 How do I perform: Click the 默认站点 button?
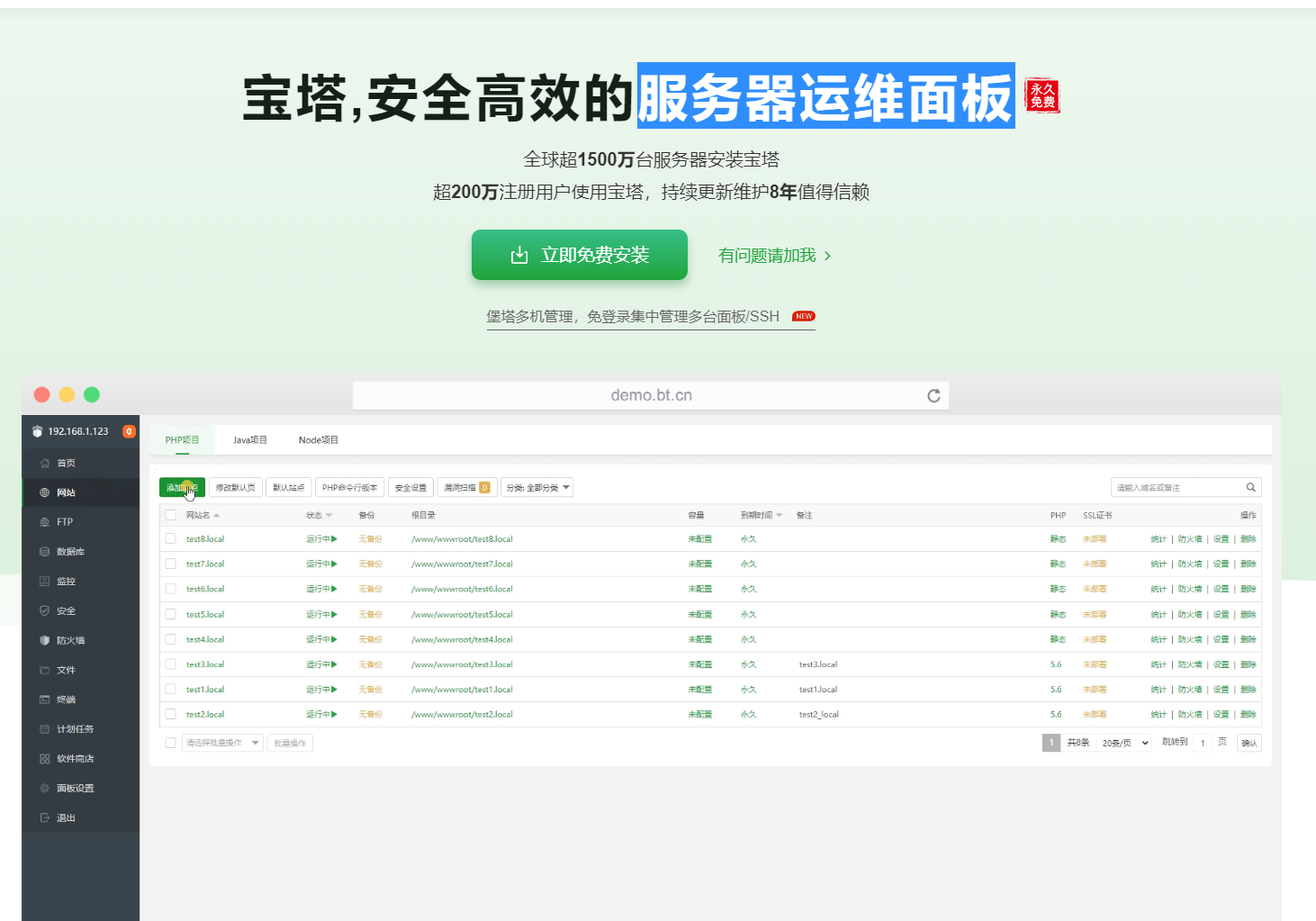[289, 487]
